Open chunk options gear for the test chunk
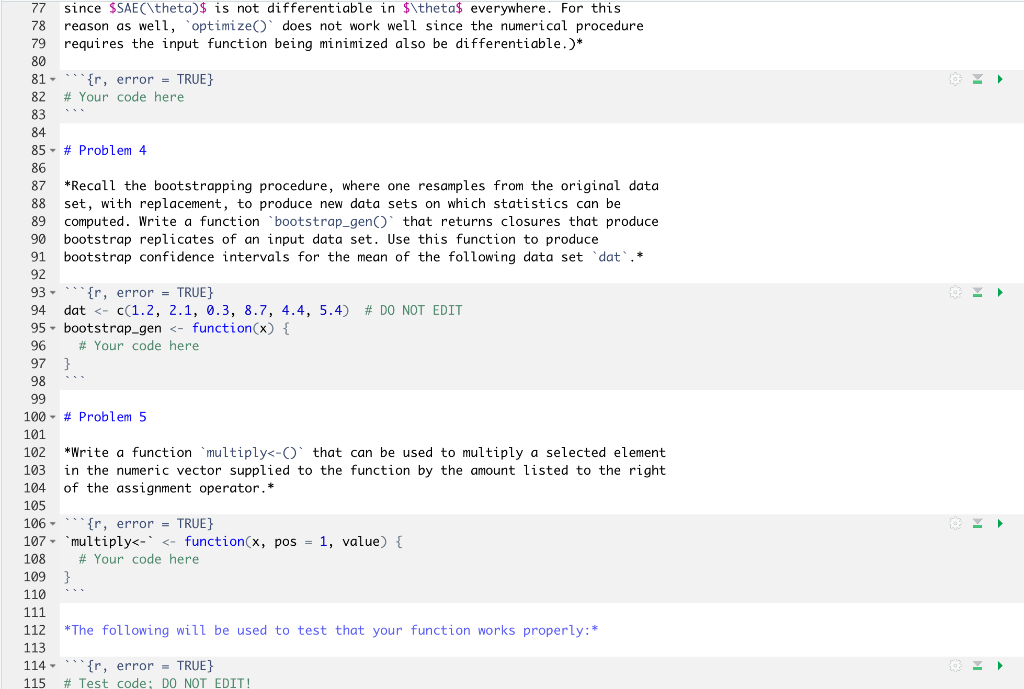1024x689 pixels. click(955, 665)
